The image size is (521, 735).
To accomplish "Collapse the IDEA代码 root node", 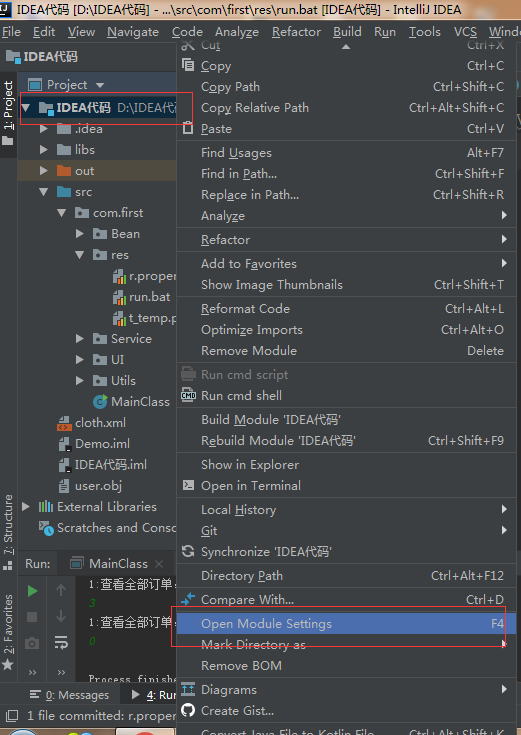I will coord(26,108).
